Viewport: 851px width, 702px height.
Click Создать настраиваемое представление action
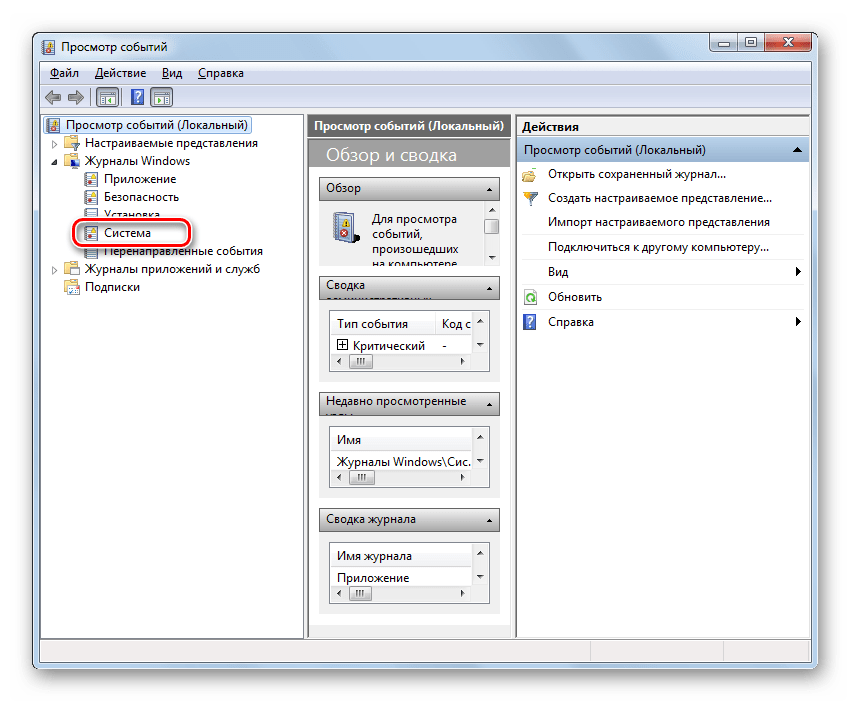tap(659, 199)
